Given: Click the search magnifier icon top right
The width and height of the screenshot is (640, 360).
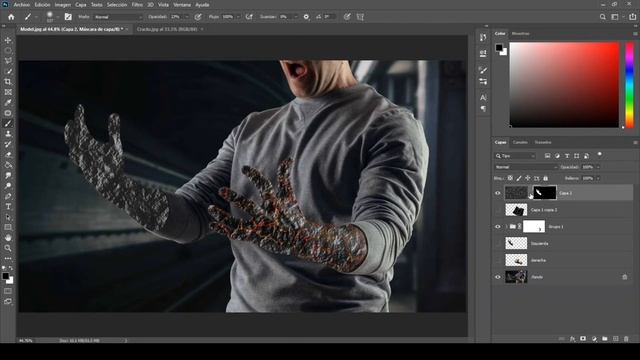Looking at the screenshot, I should pos(602,17).
